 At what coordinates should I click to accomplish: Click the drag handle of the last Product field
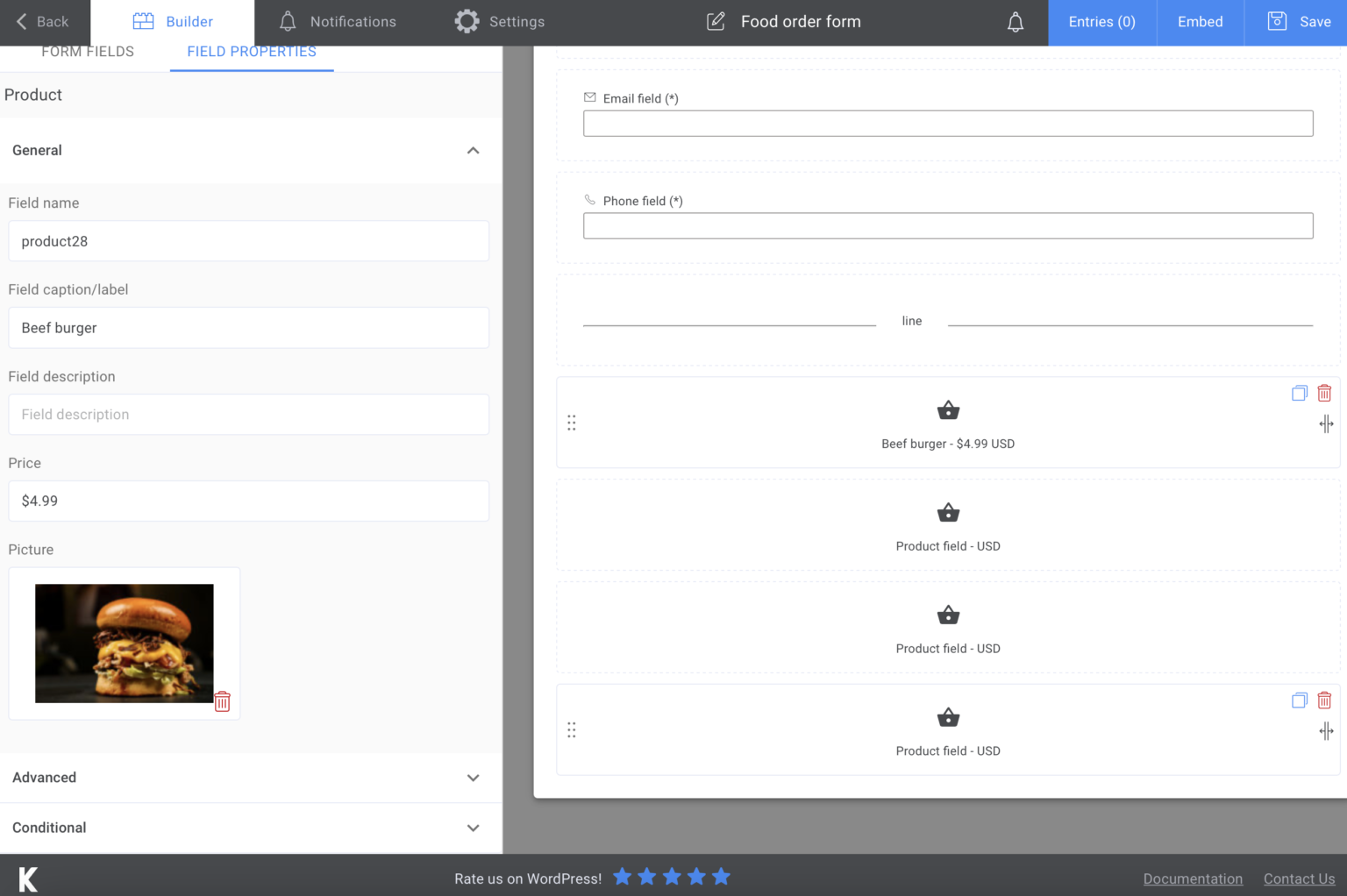[x=571, y=729]
